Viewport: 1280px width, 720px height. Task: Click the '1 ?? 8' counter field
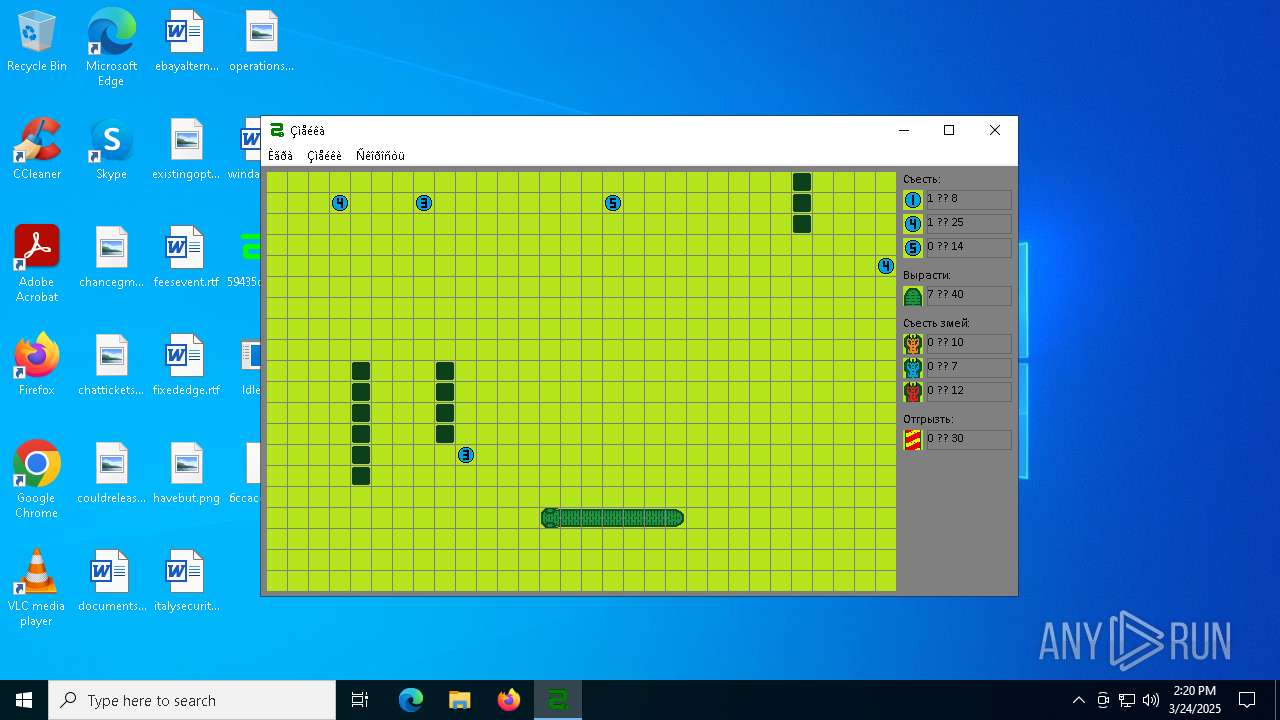point(968,200)
